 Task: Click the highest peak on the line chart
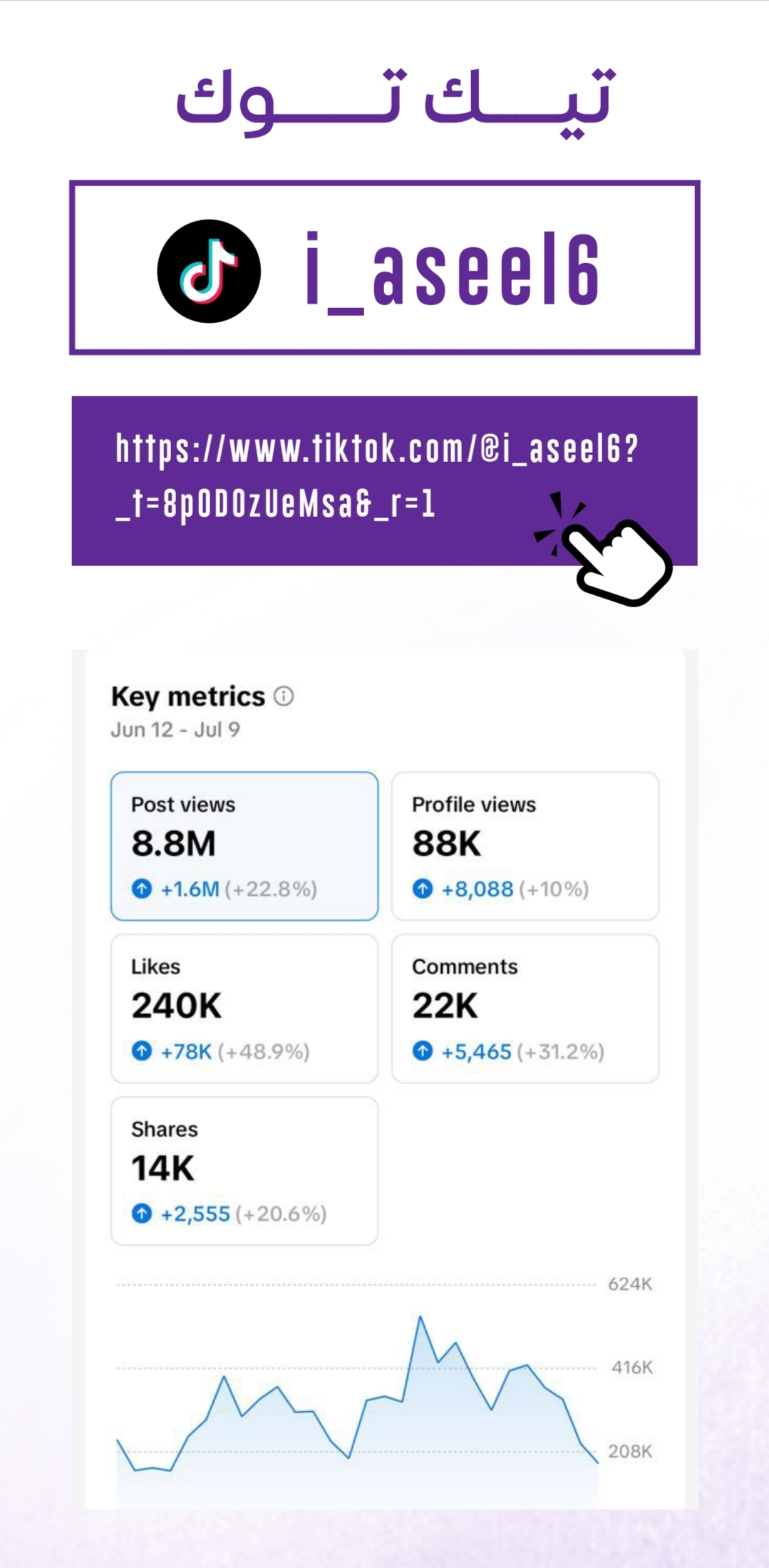coord(420,1317)
